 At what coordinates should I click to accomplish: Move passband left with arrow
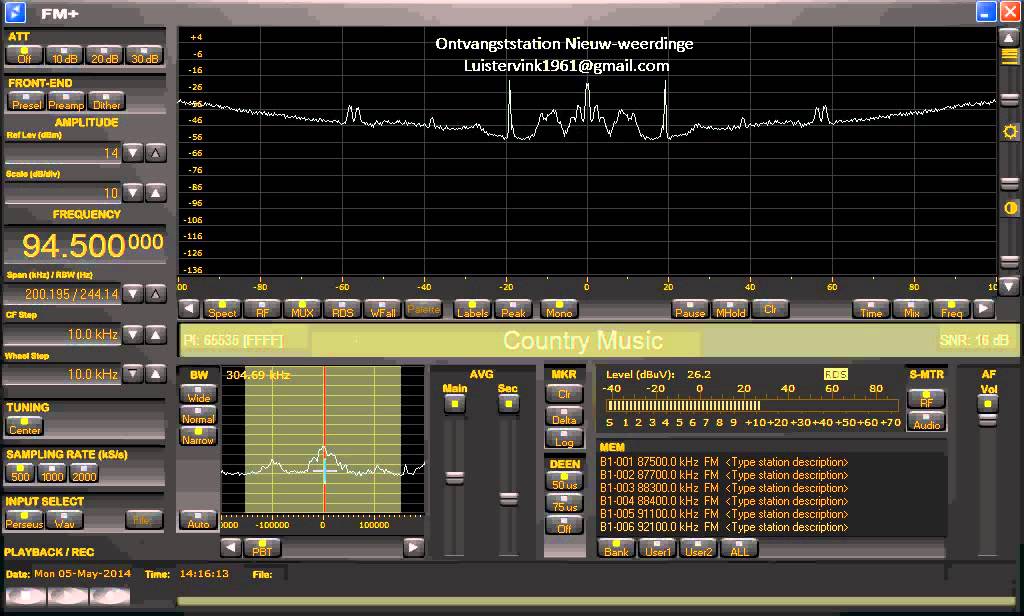231,547
